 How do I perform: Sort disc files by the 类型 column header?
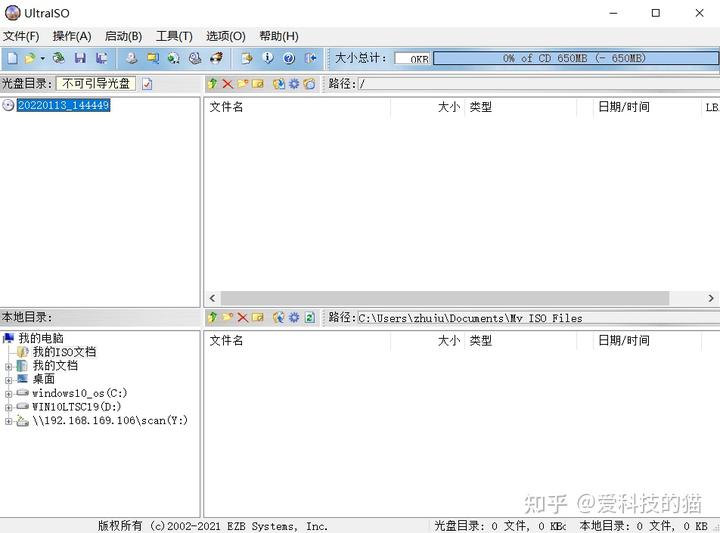coord(520,107)
